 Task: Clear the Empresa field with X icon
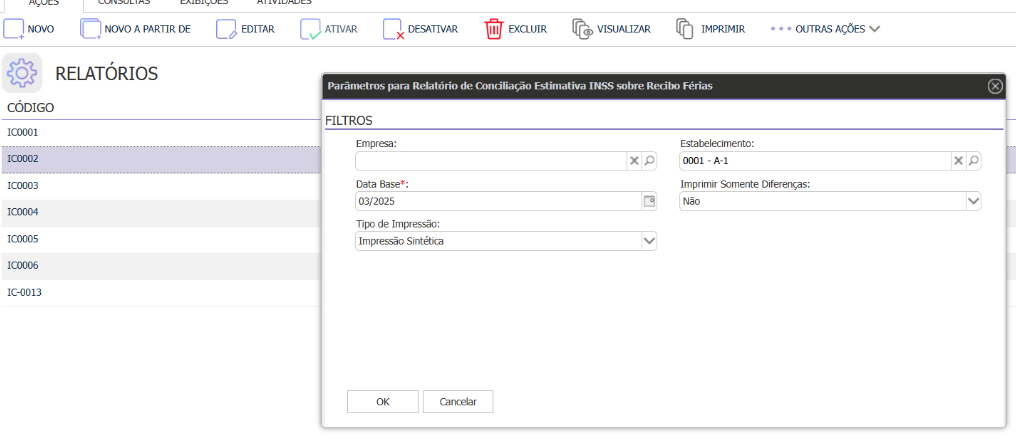pyautogui.click(x=633, y=160)
